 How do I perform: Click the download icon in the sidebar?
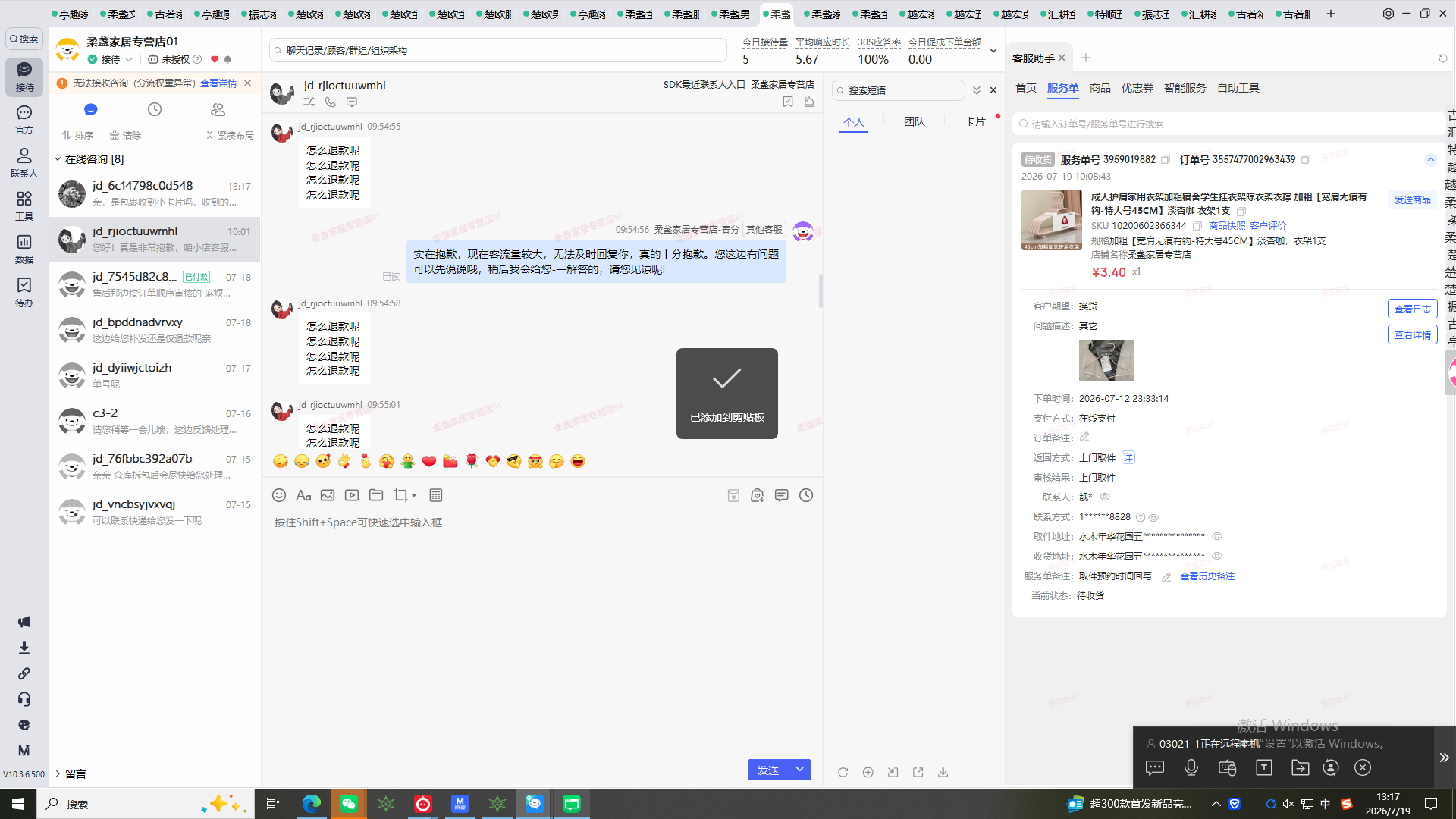click(24, 648)
